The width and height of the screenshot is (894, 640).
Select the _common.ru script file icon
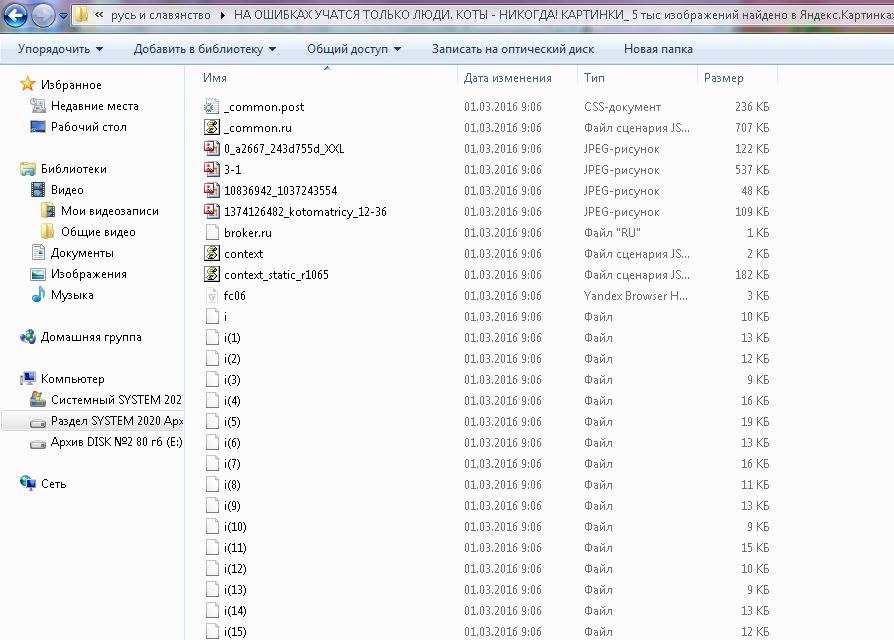pyautogui.click(x=212, y=127)
